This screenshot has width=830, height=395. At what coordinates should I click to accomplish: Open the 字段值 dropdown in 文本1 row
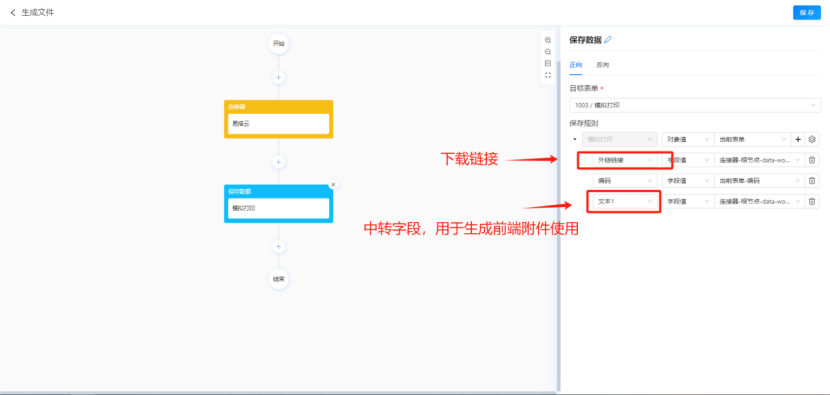tap(687, 201)
